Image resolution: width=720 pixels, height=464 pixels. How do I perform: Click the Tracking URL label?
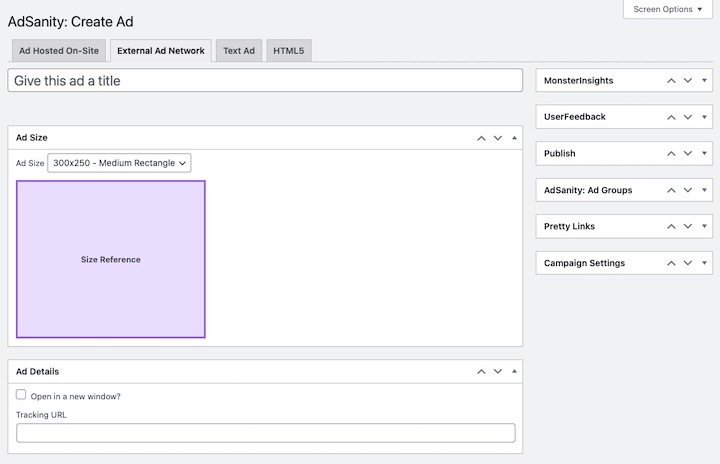tap(41, 415)
